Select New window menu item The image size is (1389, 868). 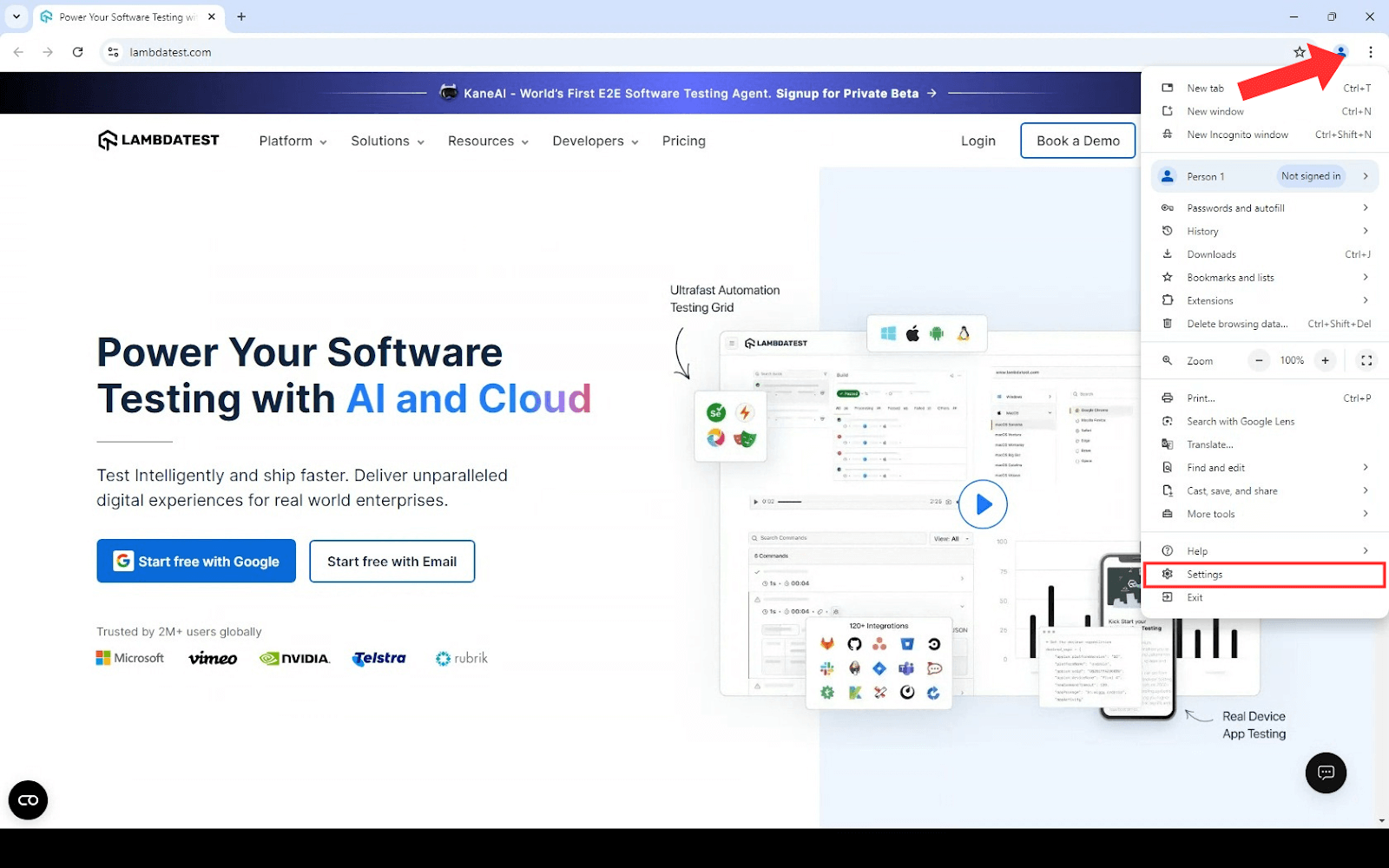click(1264, 111)
